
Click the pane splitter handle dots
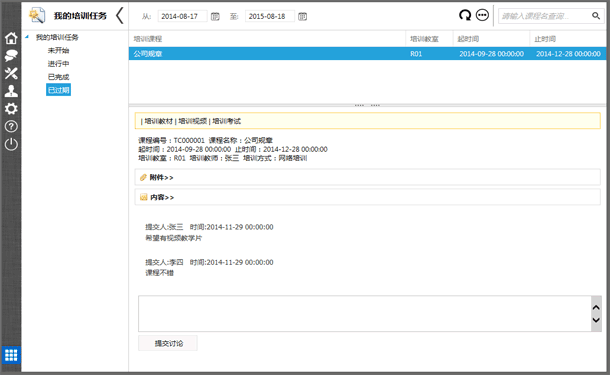tap(367, 105)
